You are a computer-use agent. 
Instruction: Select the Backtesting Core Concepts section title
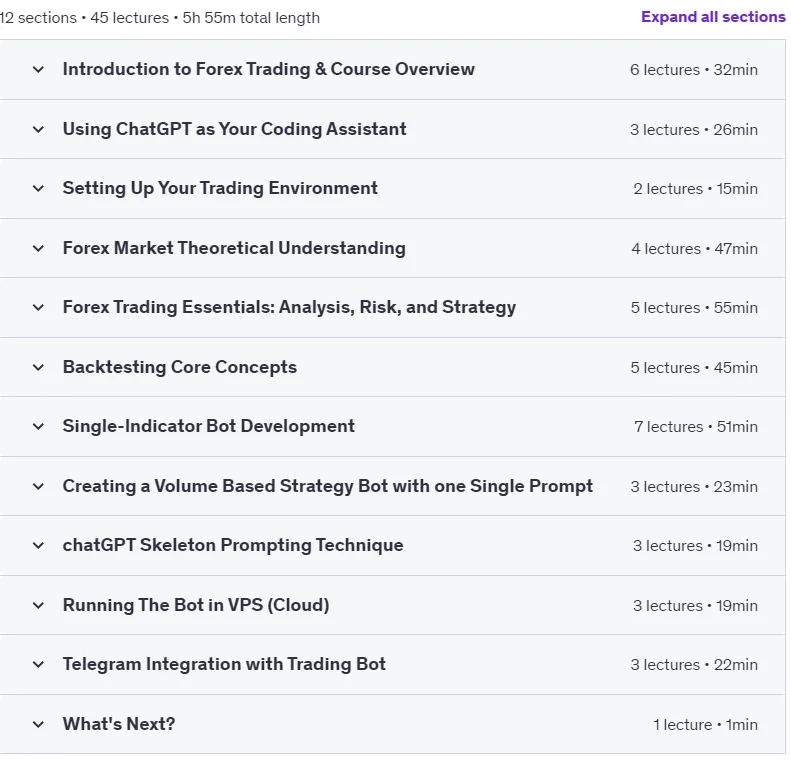(180, 367)
